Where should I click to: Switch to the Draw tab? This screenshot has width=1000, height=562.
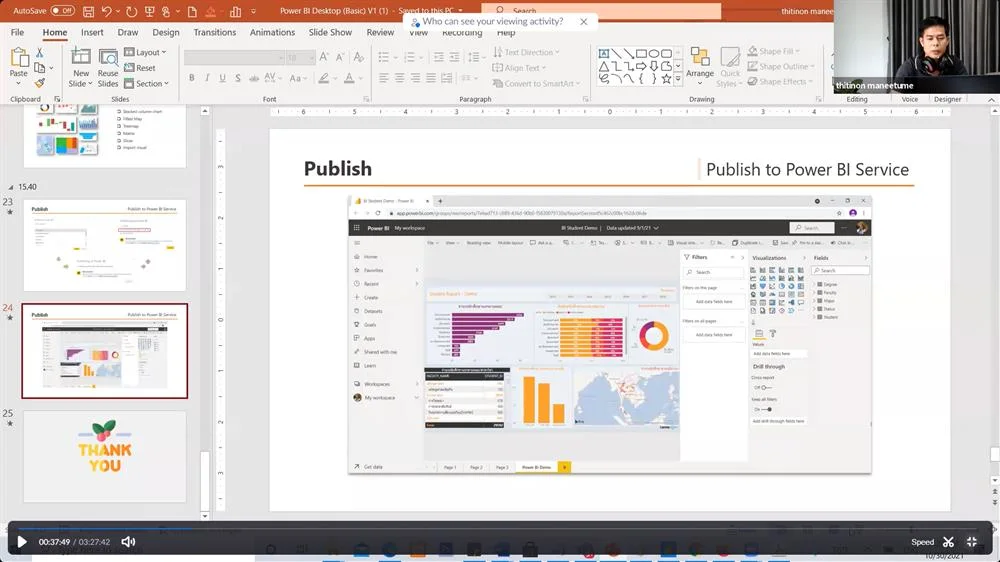coord(128,32)
